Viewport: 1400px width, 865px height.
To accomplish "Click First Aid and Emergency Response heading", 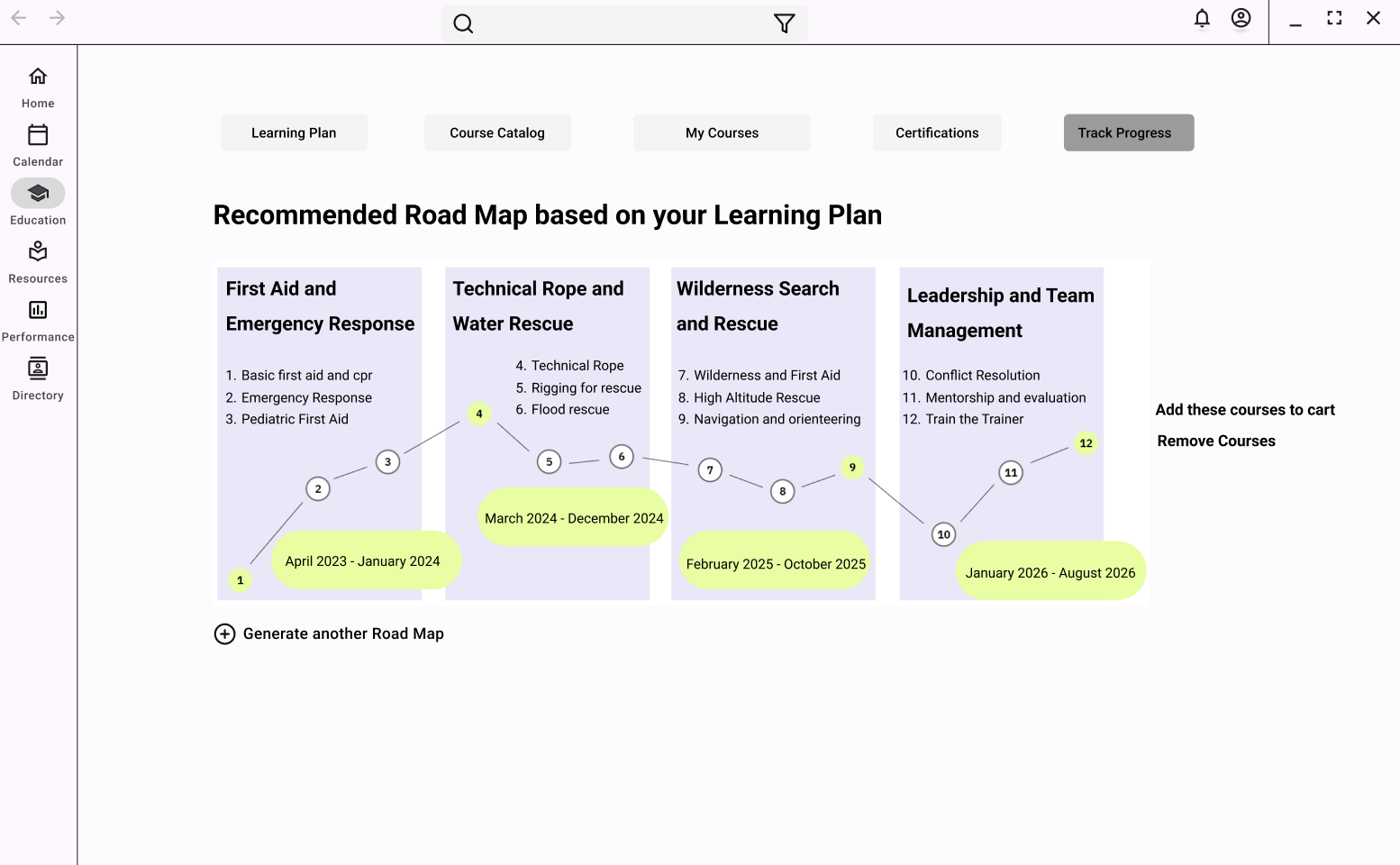I will click(x=320, y=305).
